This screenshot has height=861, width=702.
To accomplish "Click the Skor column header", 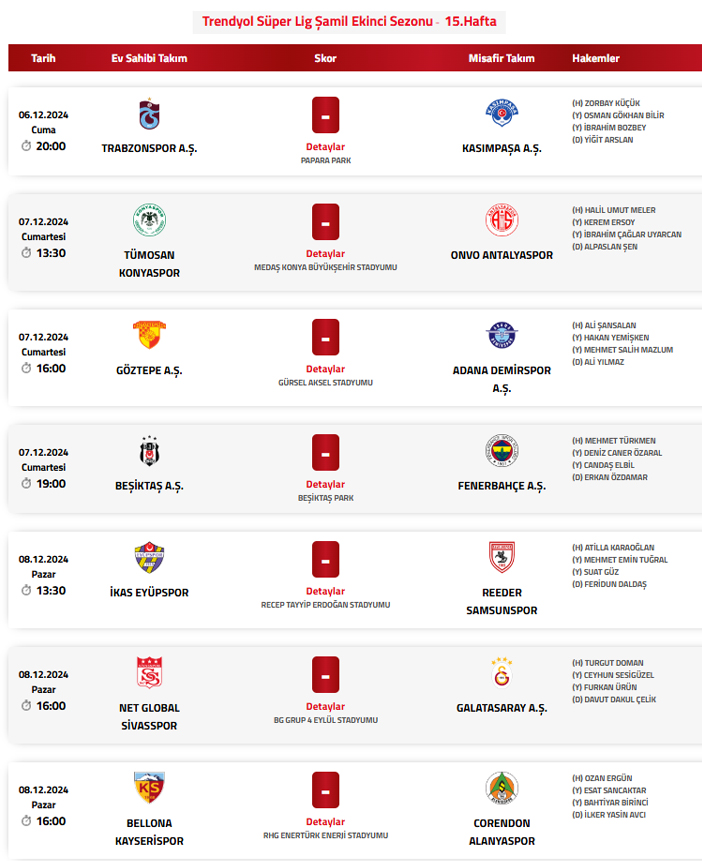I will click(x=325, y=58).
